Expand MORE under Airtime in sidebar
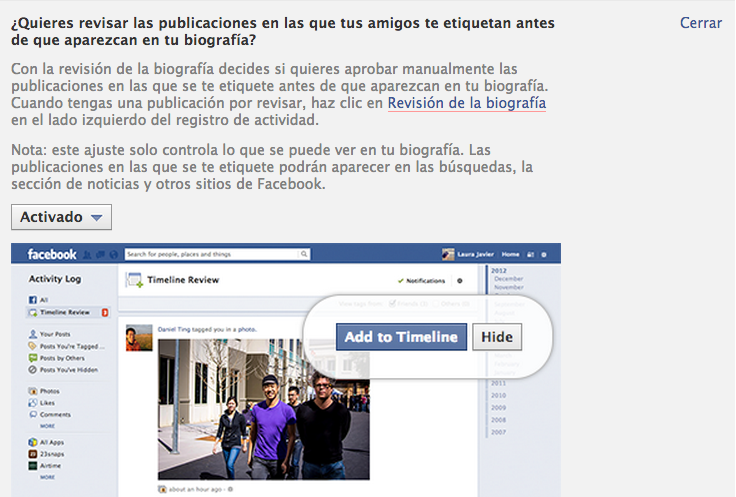Screen dimensions: 736x497 tap(47, 477)
